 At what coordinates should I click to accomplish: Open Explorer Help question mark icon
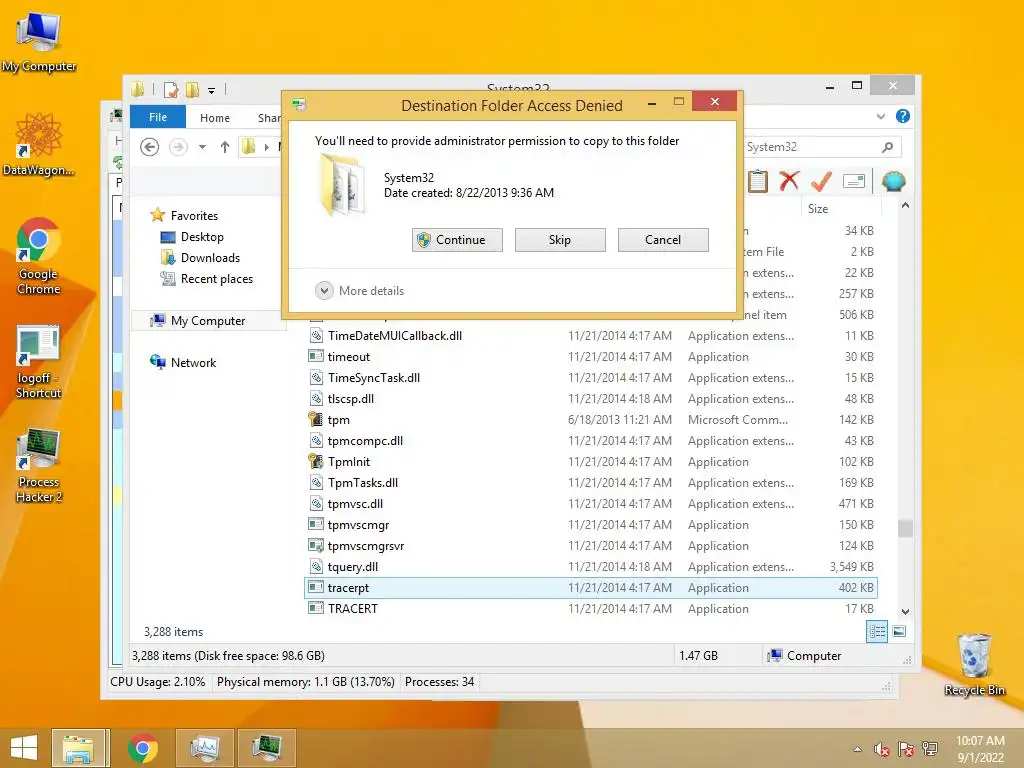click(903, 116)
